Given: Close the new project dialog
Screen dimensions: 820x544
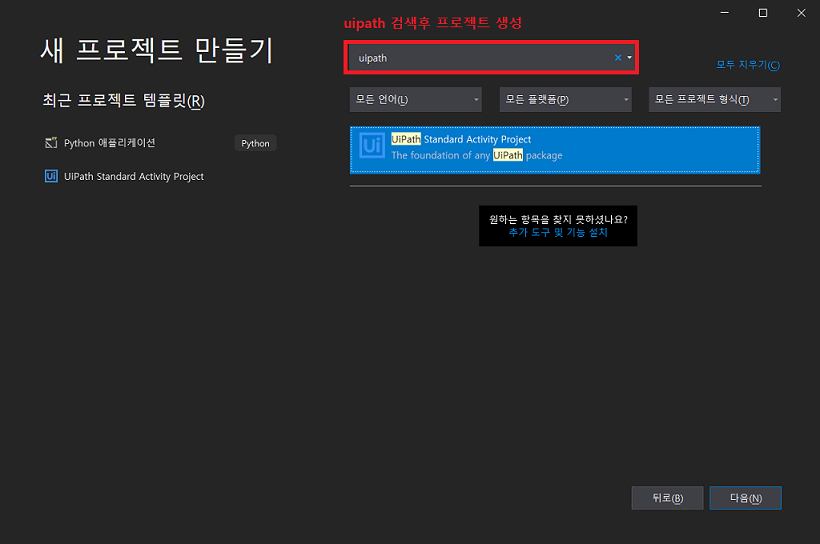Looking at the screenshot, I should coord(801,13).
